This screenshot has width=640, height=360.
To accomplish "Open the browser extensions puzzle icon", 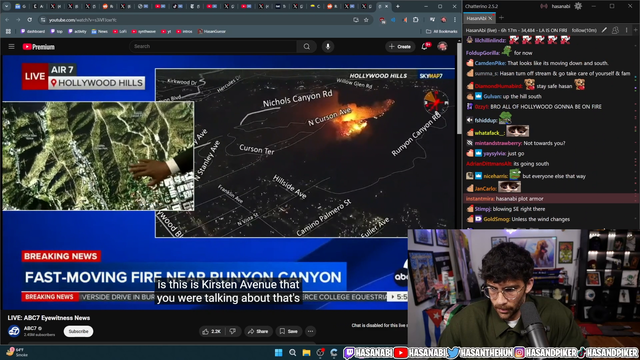I will pos(416,20).
